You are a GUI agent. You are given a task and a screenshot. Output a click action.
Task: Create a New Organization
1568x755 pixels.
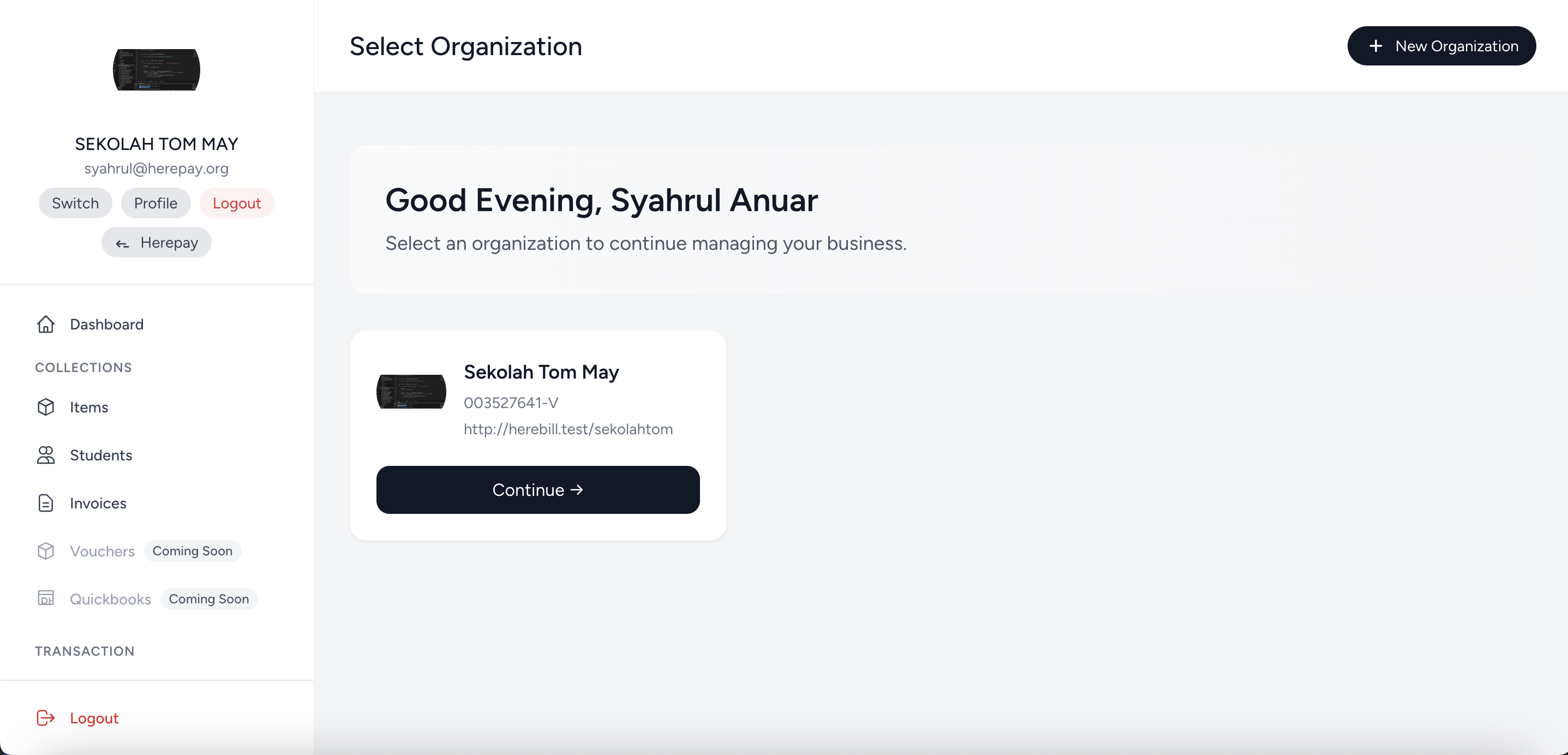point(1441,46)
